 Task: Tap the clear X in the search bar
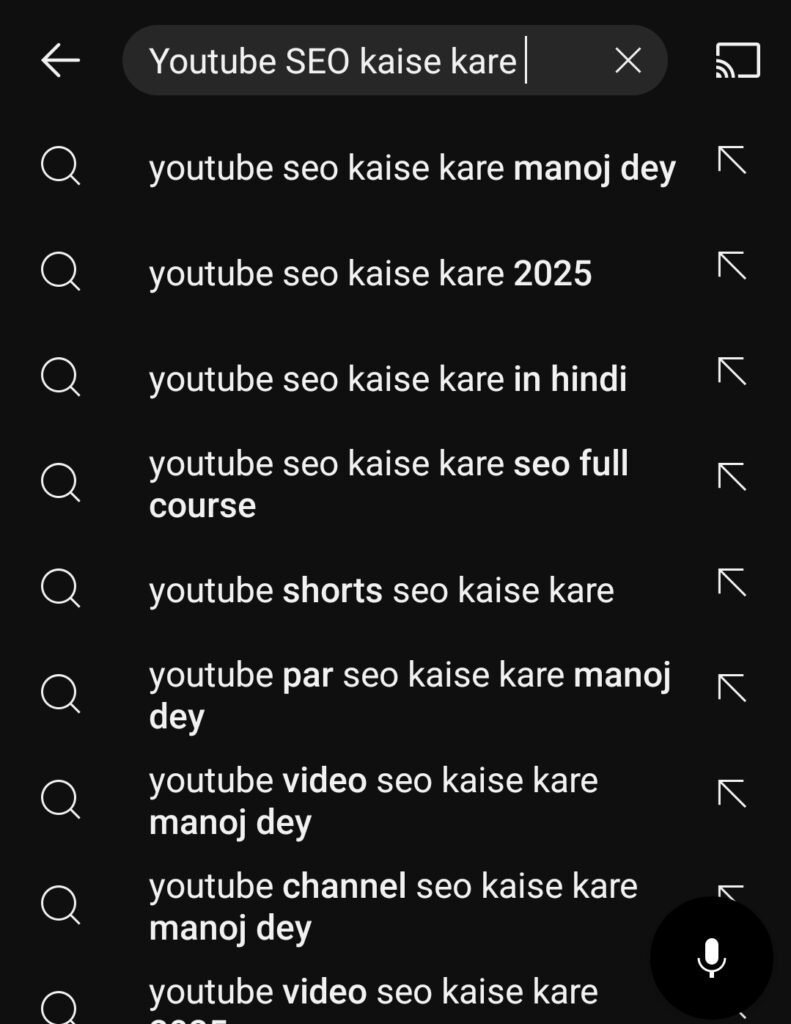pos(627,61)
